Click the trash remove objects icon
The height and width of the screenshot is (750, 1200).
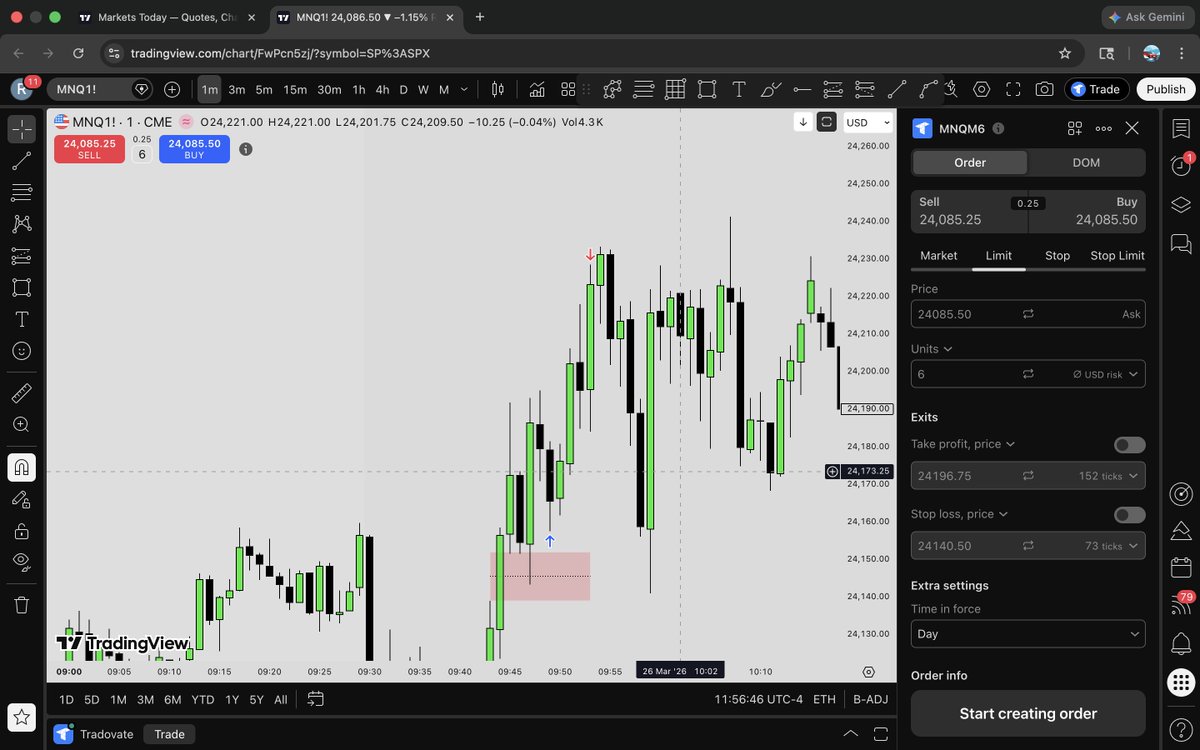tap(21, 605)
